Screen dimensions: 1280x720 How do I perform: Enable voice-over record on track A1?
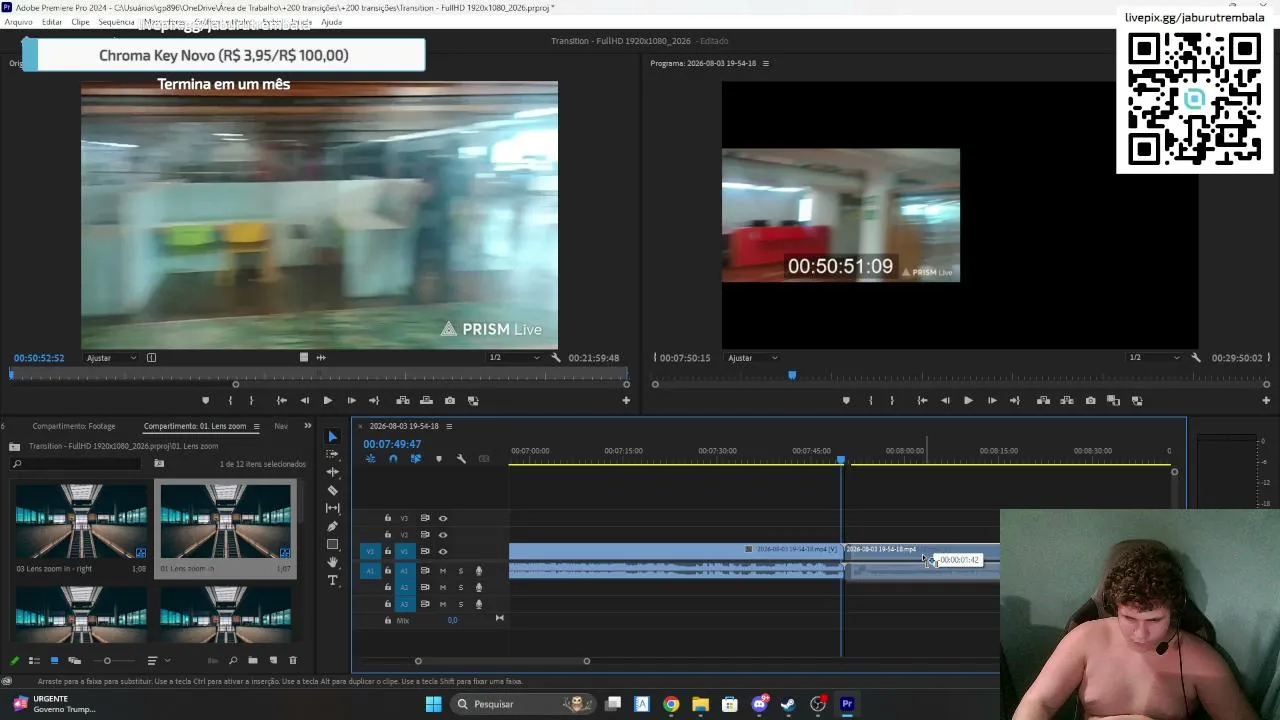(x=479, y=571)
